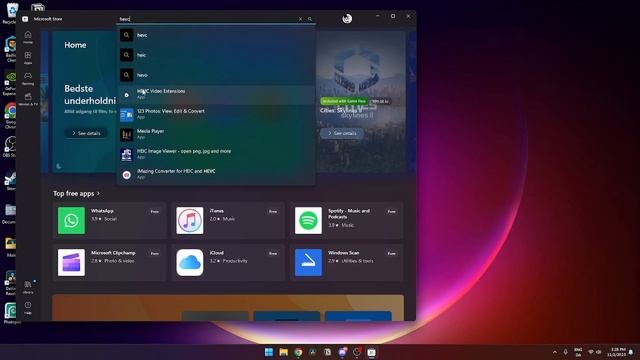Expand Top free apps list
Image resolution: width=640 pixels, height=360 pixels.
76,193
